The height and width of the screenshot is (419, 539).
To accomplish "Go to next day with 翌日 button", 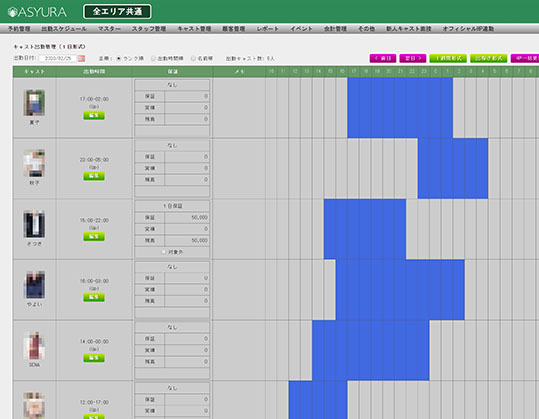I will 413,58.
